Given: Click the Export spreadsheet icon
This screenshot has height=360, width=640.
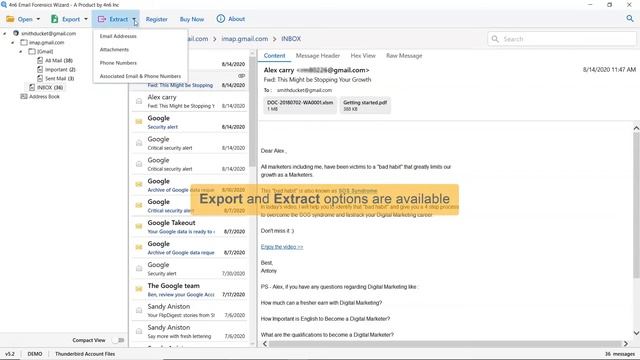Looking at the screenshot, I should tap(54, 19).
